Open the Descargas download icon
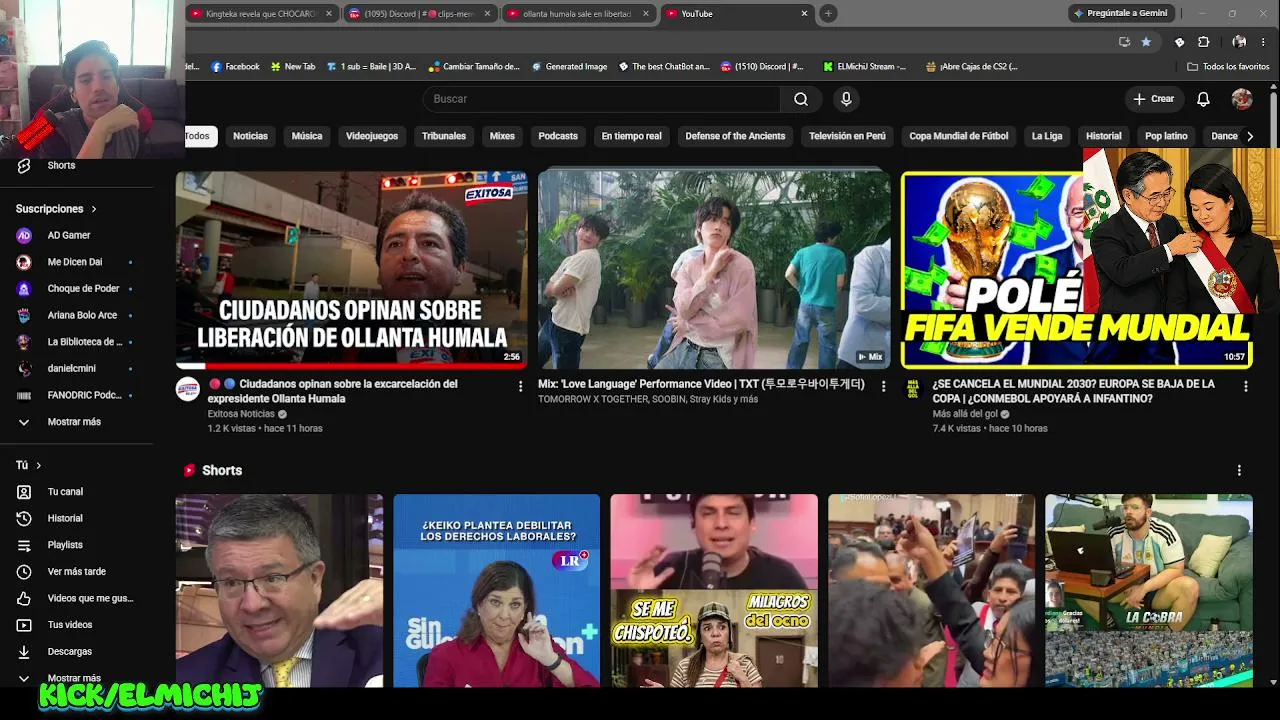The height and width of the screenshot is (720, 1280). [x=24, y=652]
